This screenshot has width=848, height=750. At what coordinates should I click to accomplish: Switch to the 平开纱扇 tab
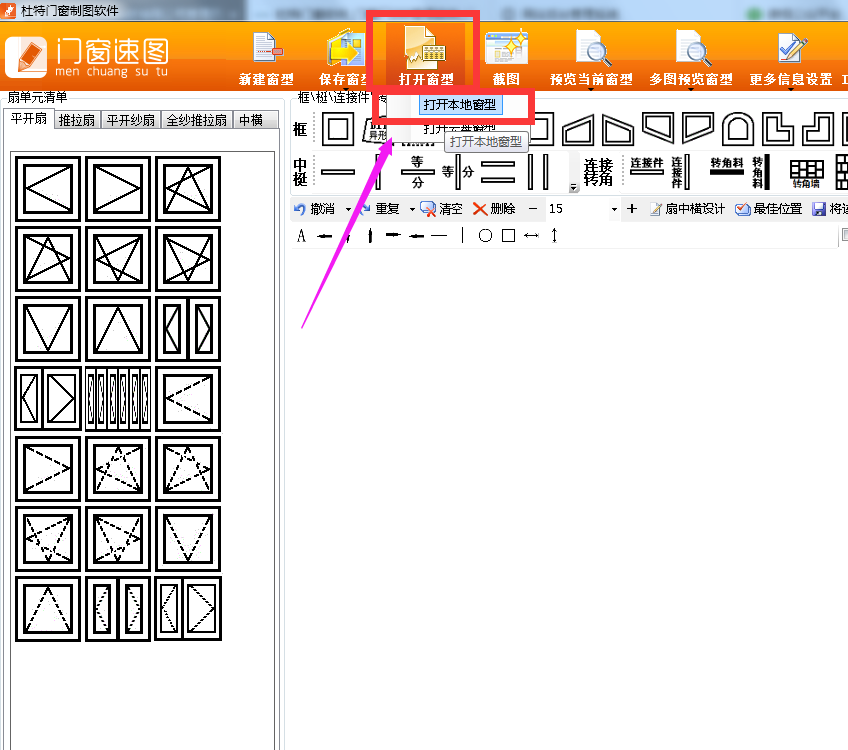coord(130,120)
